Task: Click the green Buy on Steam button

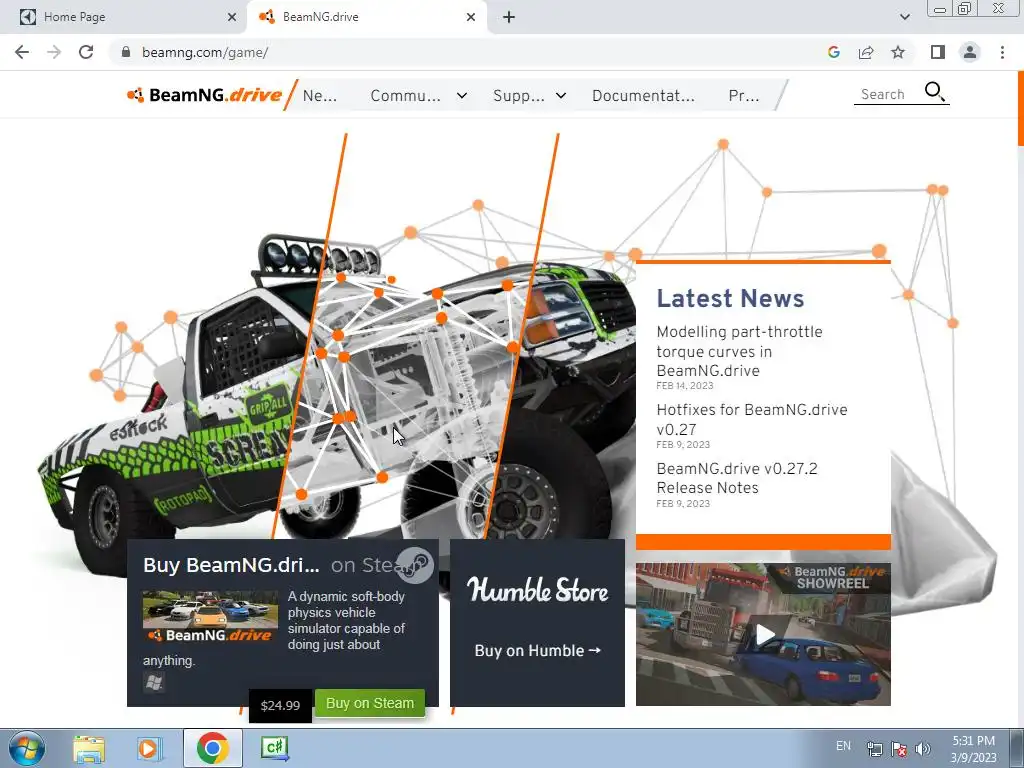Action: pyautogui.click(x=370, y=703)
